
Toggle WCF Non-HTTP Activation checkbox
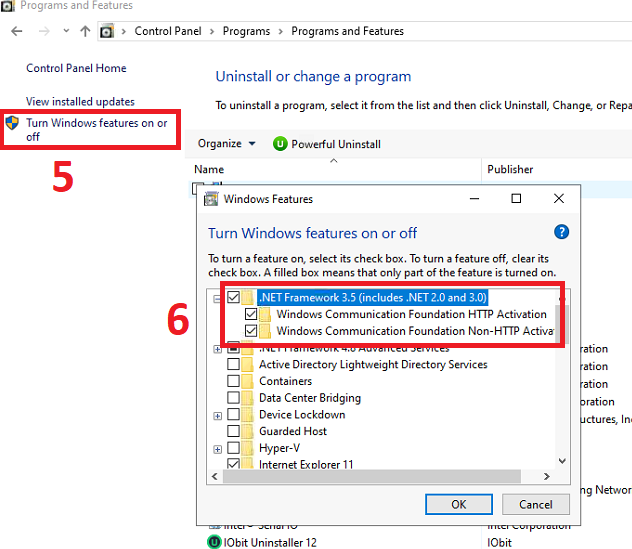(x=251, y=331)
